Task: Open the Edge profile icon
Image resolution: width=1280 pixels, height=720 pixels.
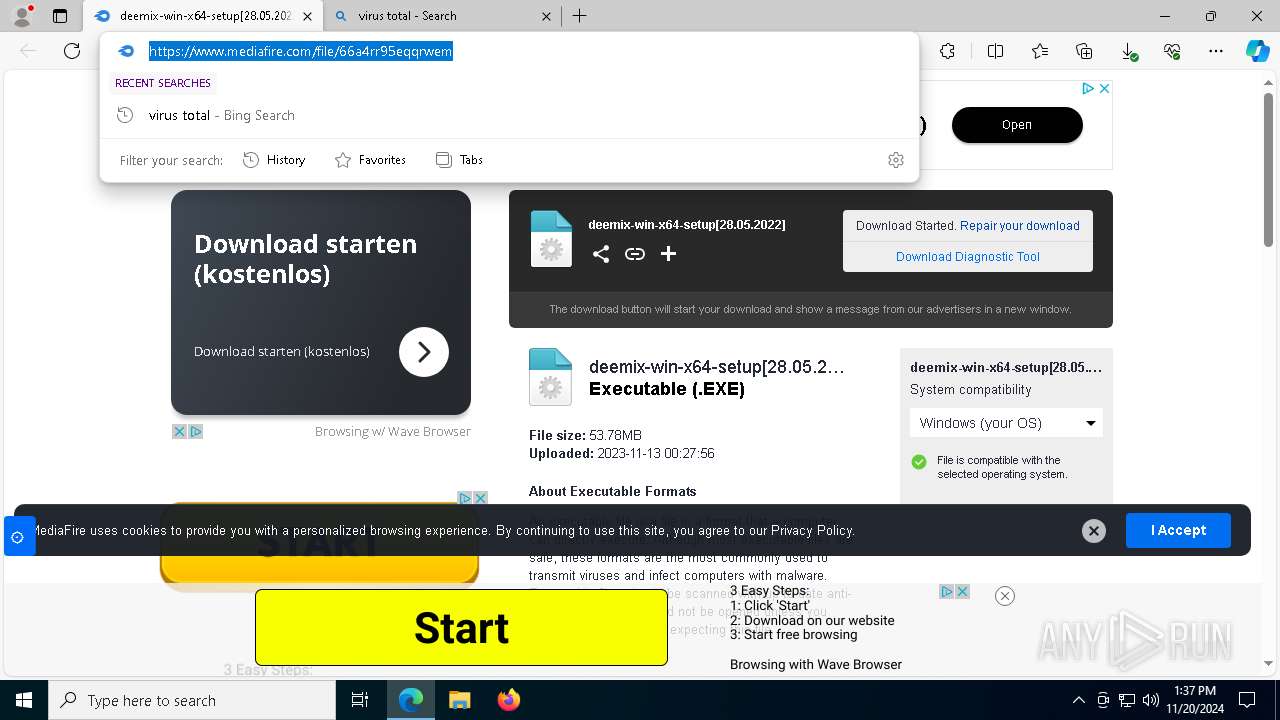Action: click(x=22, y=16)
